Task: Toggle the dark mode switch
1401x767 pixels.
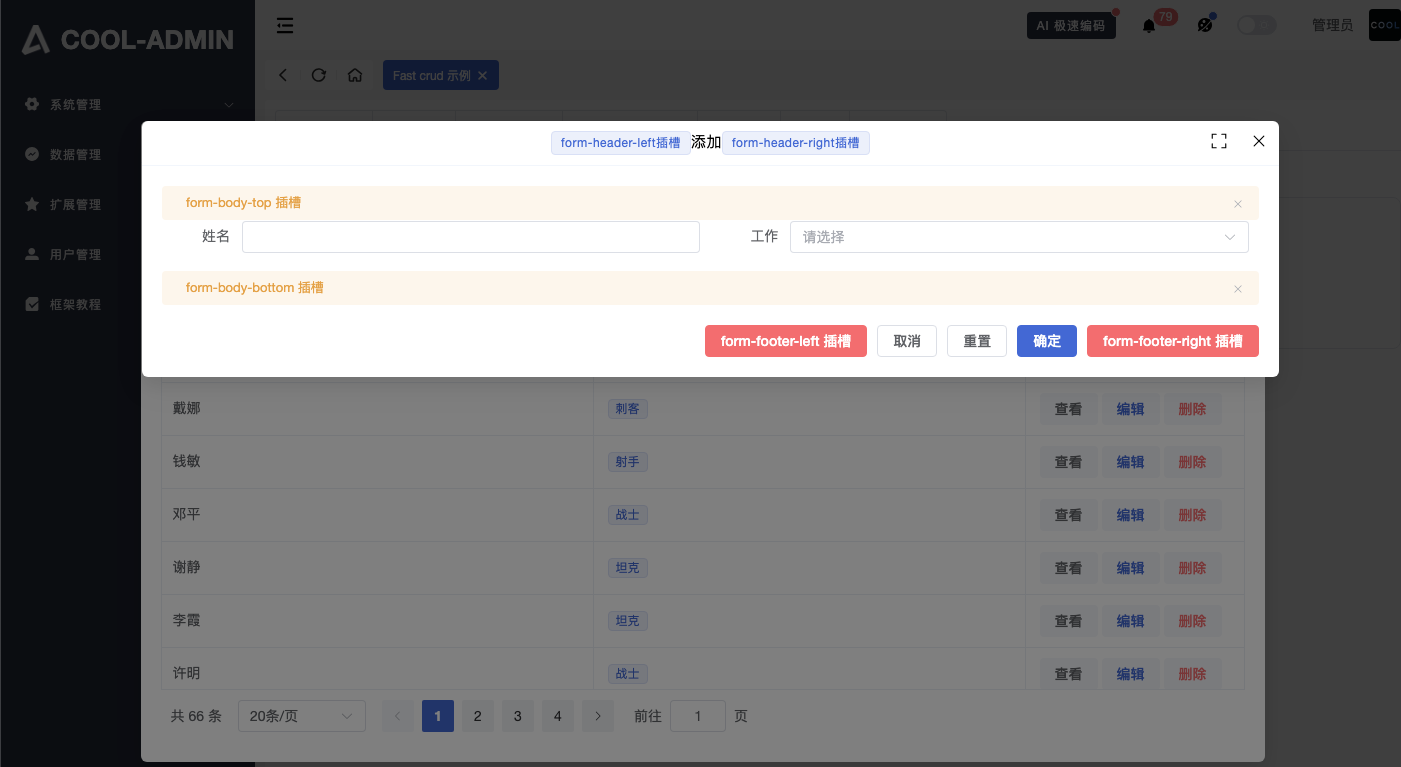Action: click(1256, 25)
